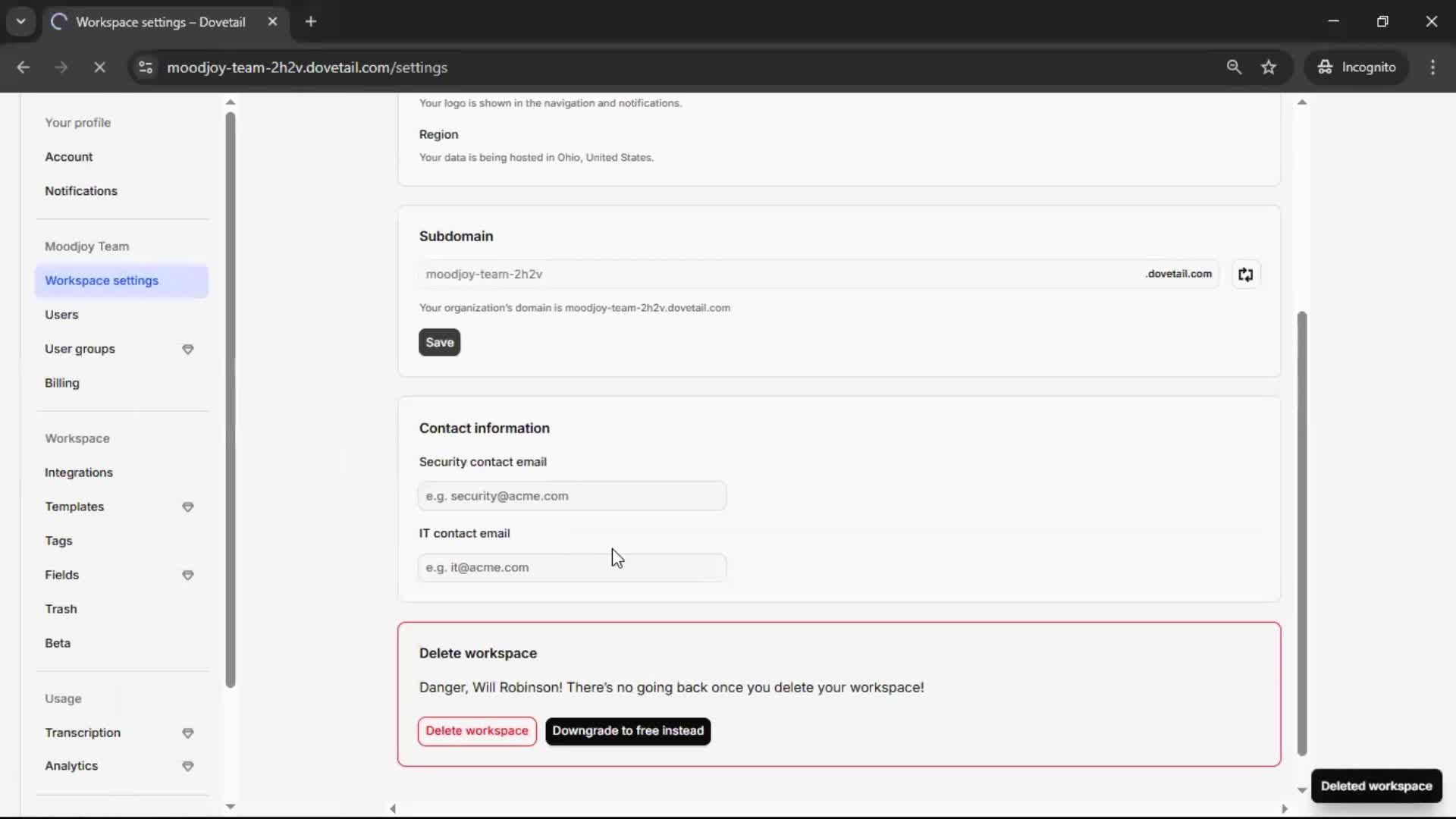Open Integrations in the sidebar

[79, 472]
